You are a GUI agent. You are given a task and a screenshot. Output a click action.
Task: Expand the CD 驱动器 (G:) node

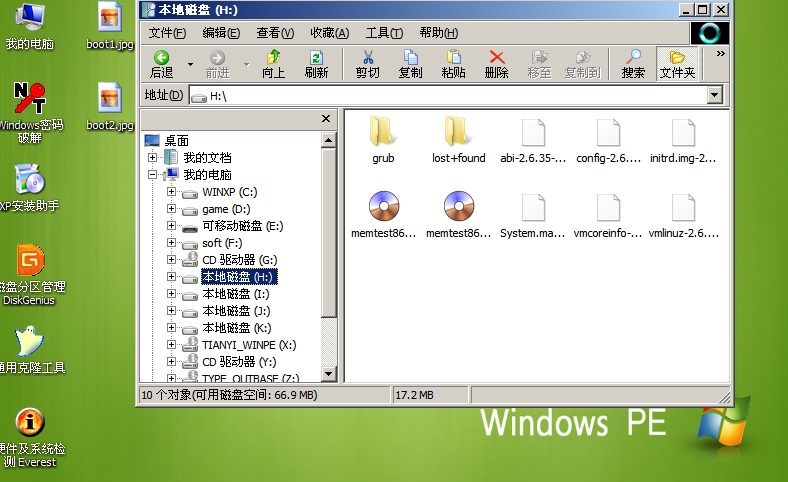click(x=171, y=259)
